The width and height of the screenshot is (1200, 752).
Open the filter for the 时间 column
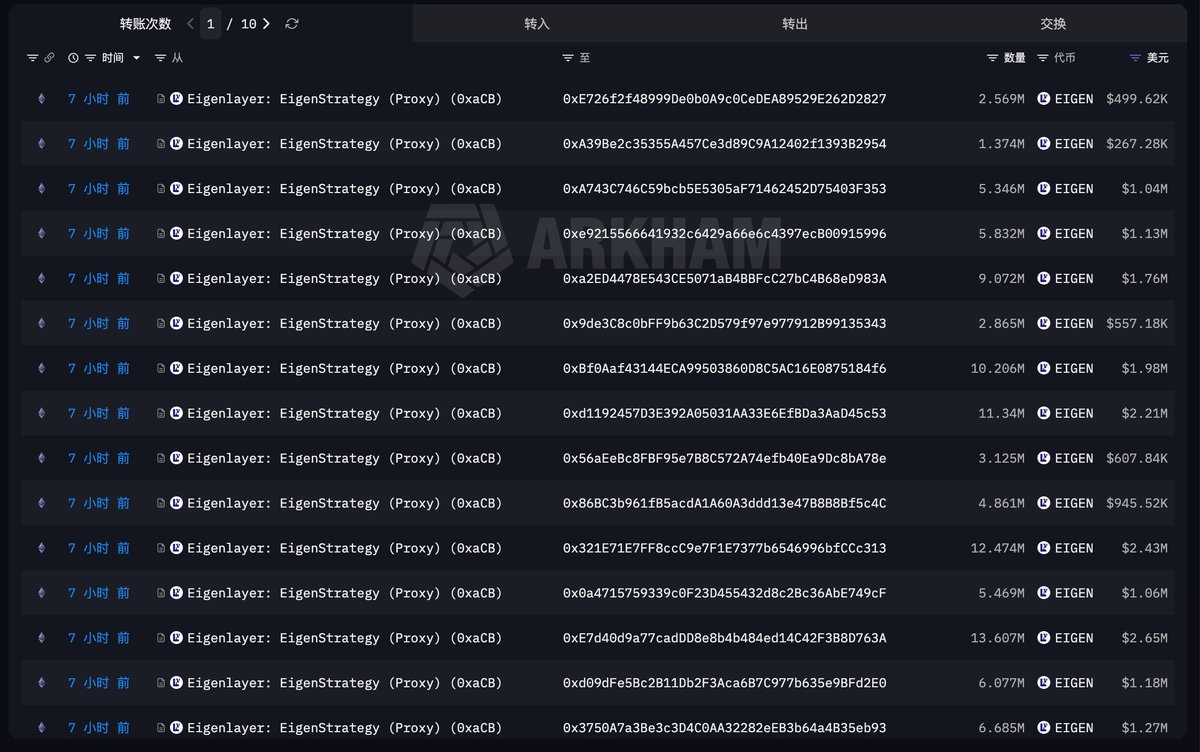click(x=91, y=58)
